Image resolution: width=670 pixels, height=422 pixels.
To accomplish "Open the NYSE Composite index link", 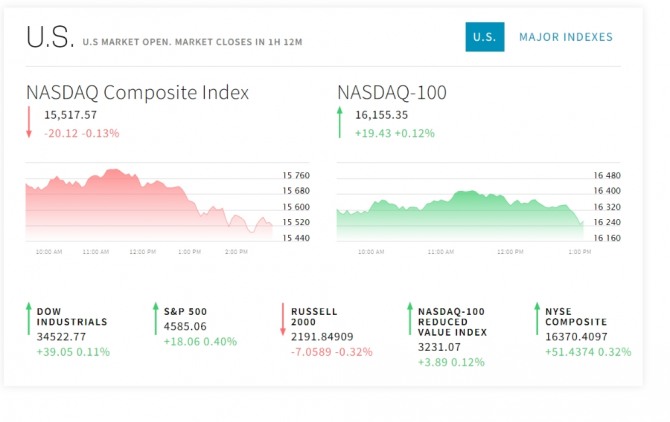I will pos(575,317).
